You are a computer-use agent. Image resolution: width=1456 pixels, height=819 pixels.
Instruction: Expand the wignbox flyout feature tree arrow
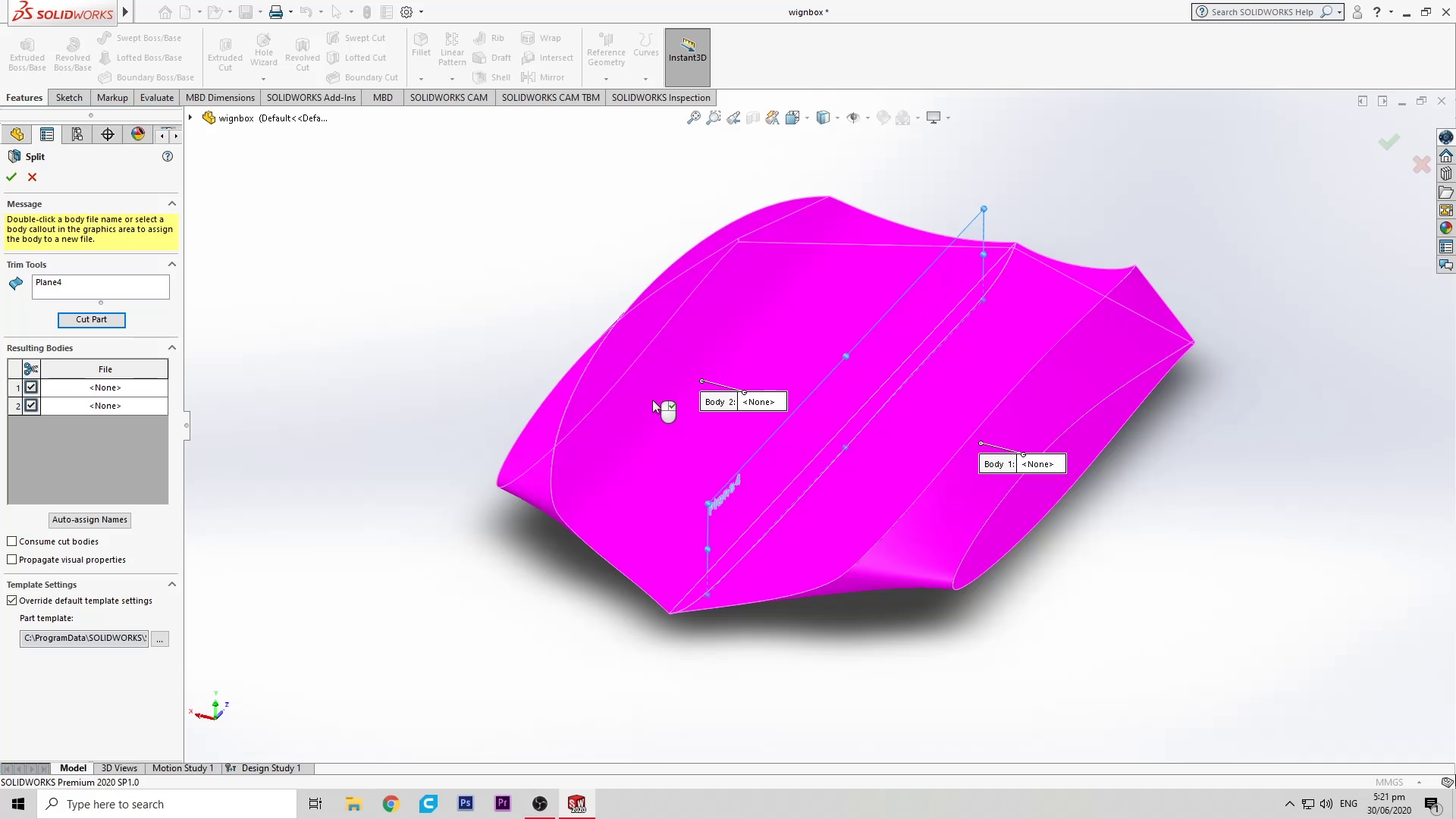(190, 118)
